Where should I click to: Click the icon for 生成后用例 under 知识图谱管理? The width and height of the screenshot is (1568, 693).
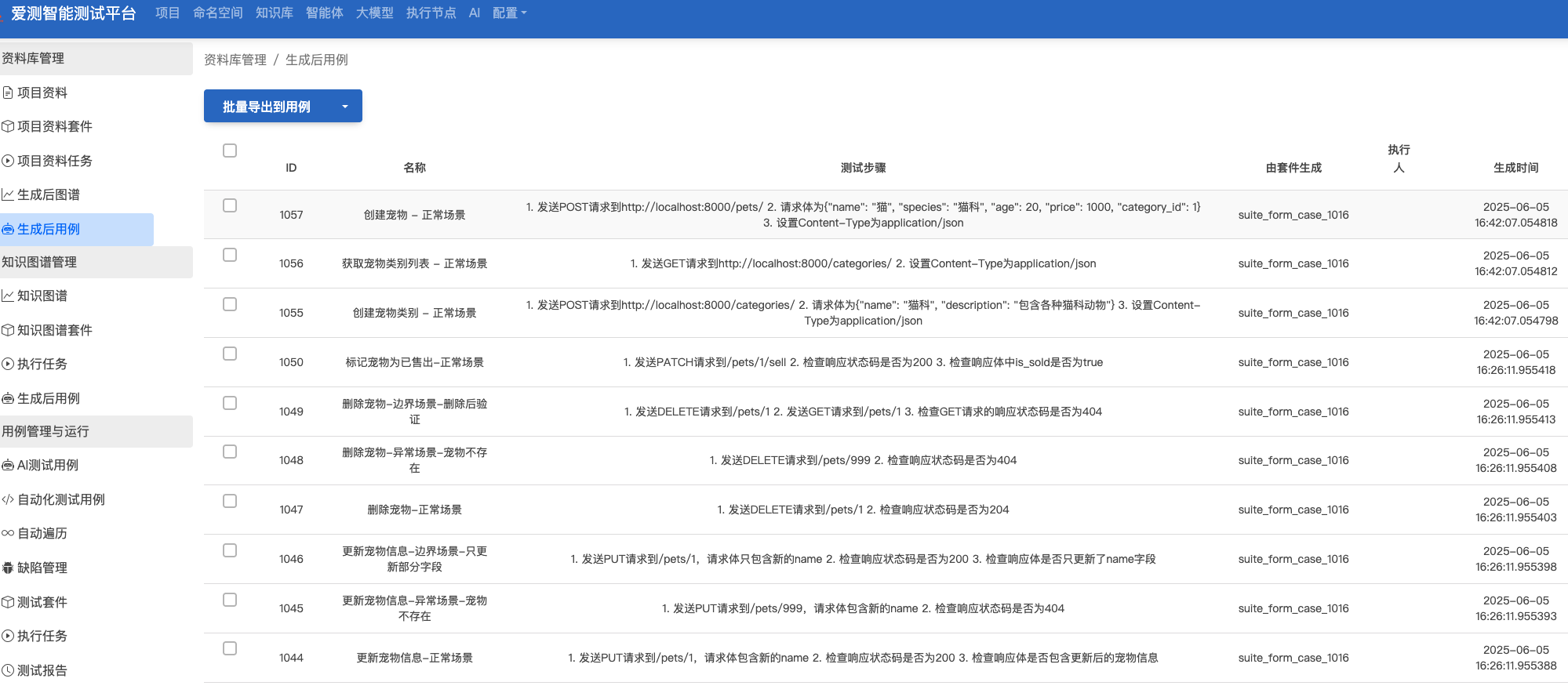click(x=8, y=398)
